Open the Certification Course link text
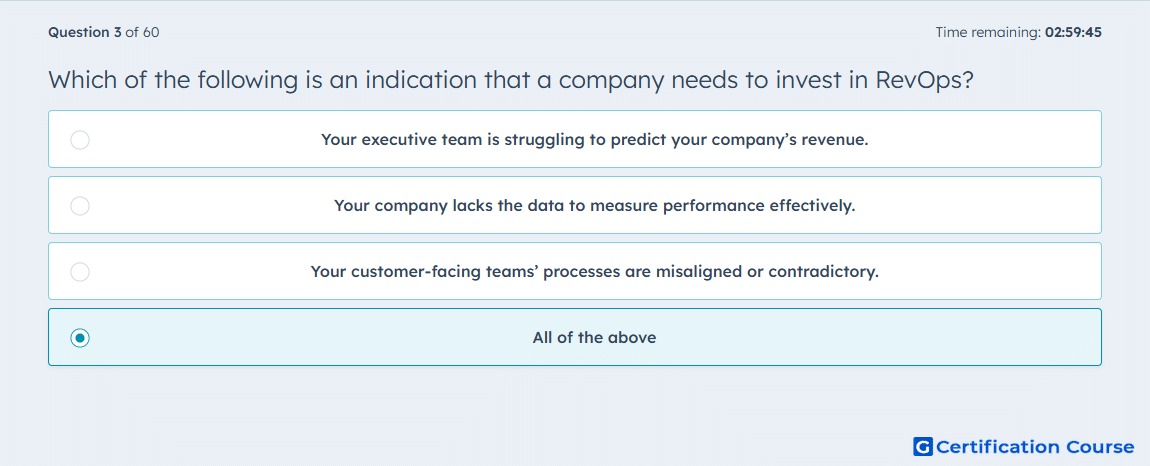 1035,446
